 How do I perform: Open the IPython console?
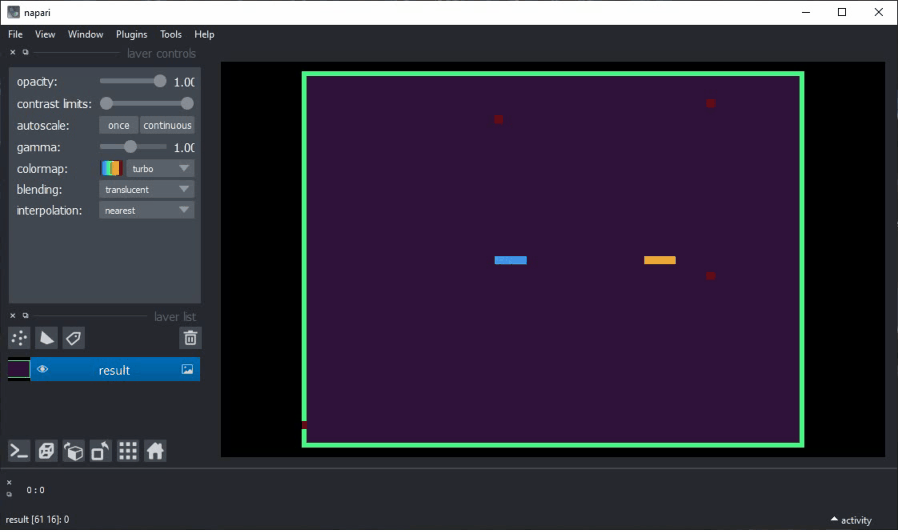(19, 451)
